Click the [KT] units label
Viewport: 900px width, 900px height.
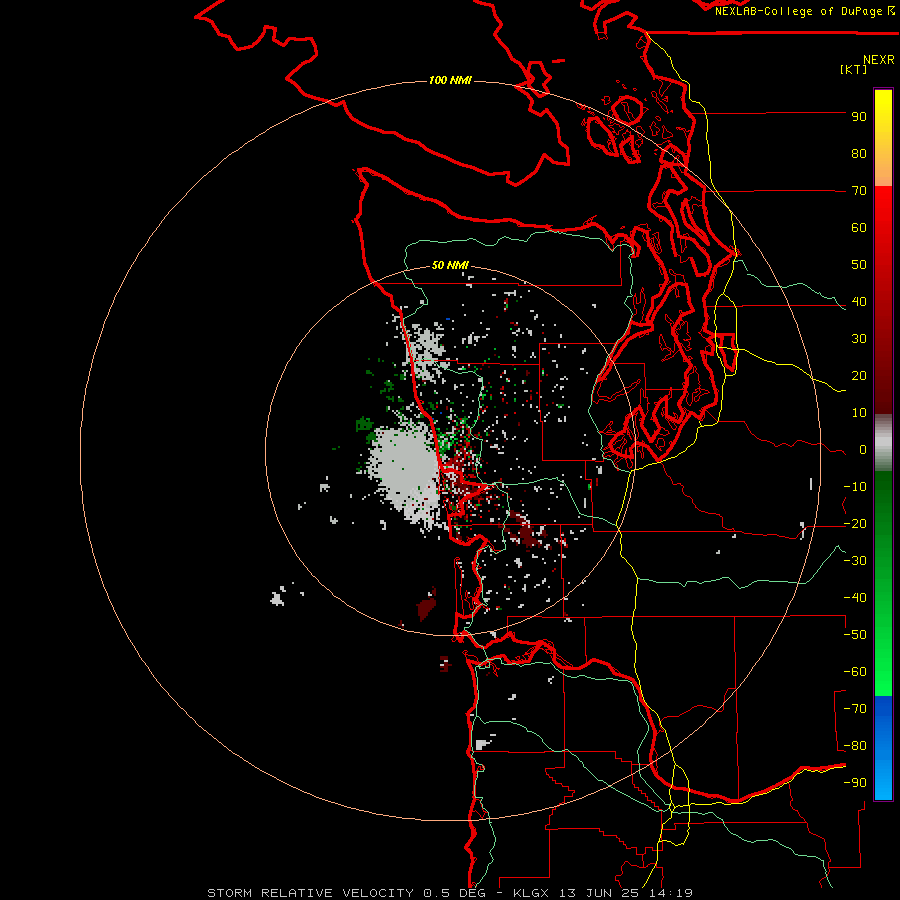click(854, 69)
